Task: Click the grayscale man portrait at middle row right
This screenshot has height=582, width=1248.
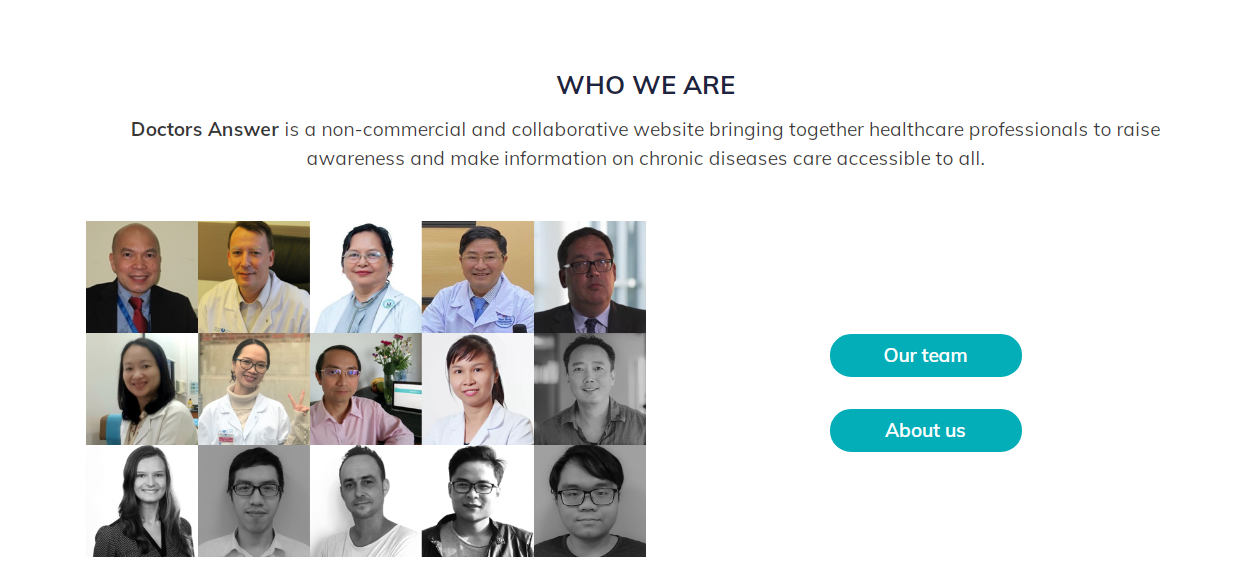Action: pyautogui.click(x=590, y=389)
